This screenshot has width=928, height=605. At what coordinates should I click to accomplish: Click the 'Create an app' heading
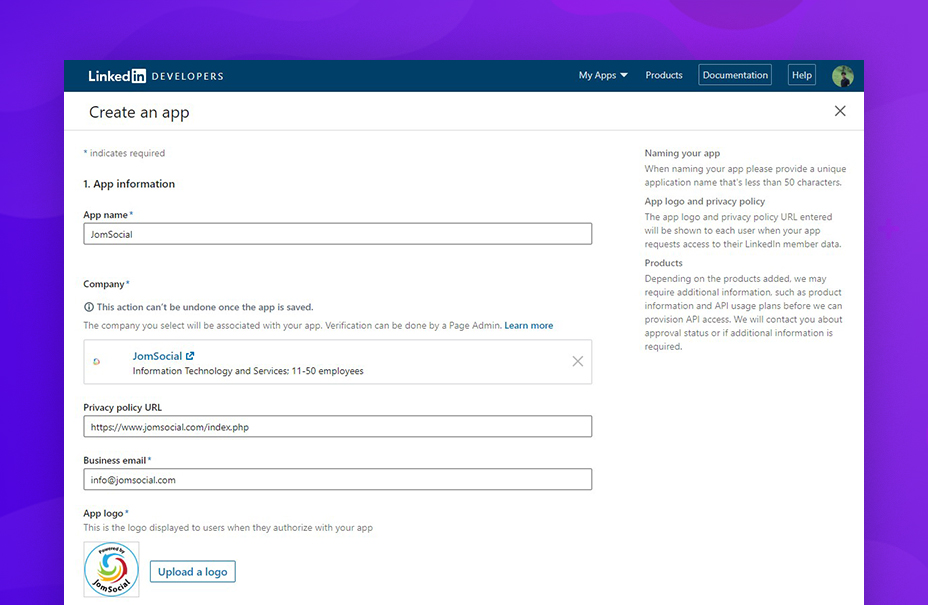(x=139, y=112)
